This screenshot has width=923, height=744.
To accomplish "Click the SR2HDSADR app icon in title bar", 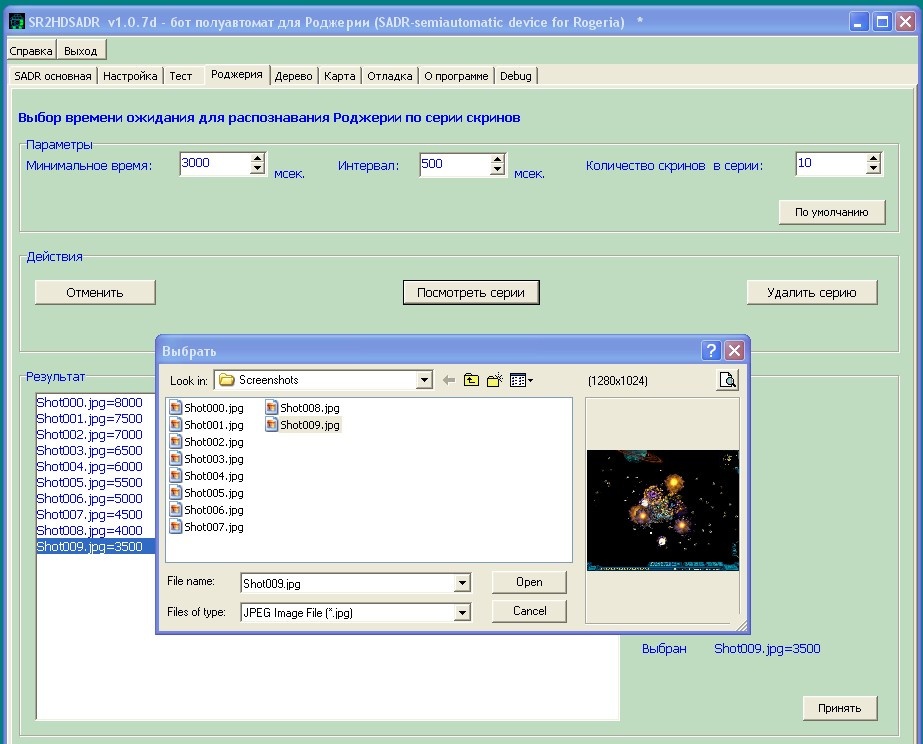I will tap(16, 22).
